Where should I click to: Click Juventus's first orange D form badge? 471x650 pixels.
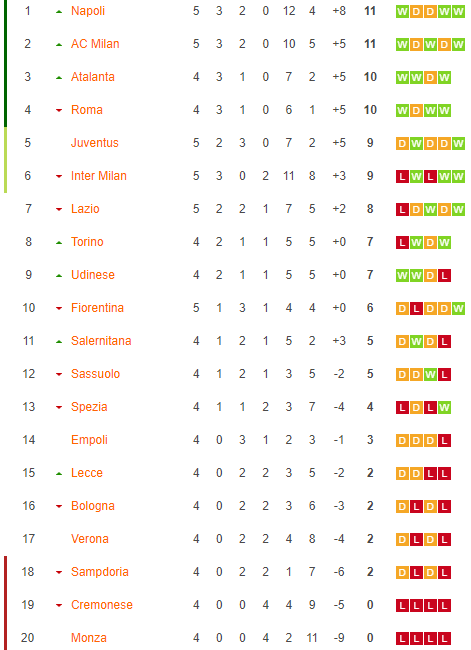pos(402,143)
